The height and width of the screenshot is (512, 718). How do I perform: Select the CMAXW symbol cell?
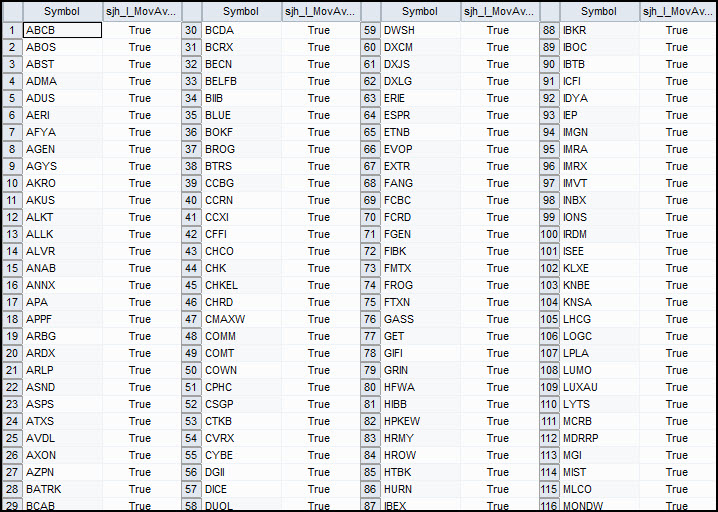pos(241,319)
